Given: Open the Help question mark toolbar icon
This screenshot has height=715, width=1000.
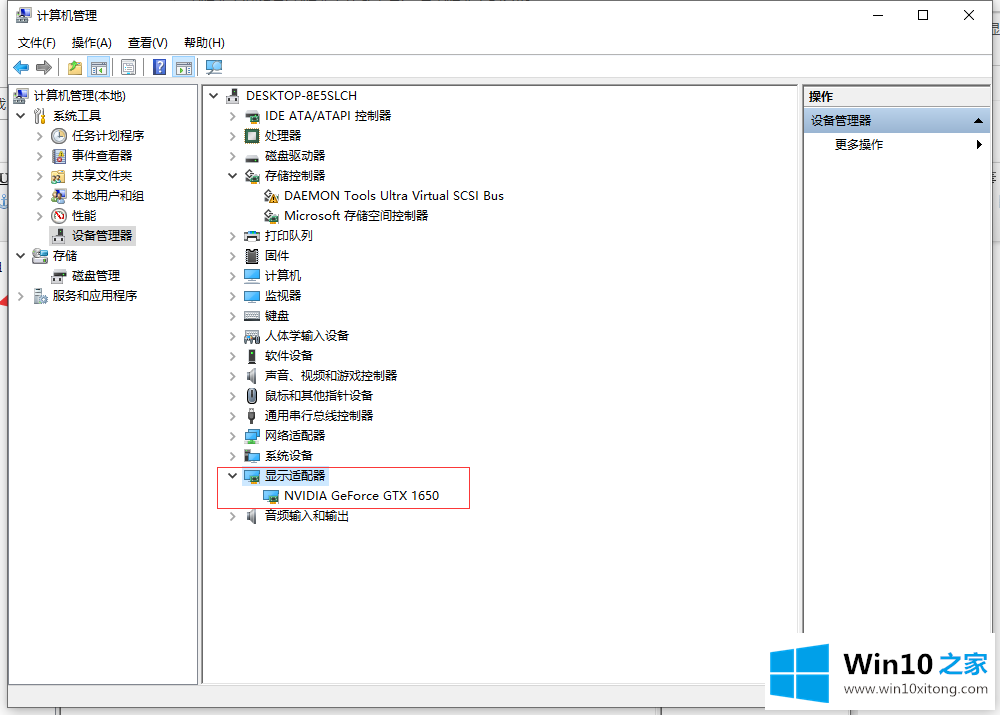Looking at the screenshot, I should click(x=159, y=67).
